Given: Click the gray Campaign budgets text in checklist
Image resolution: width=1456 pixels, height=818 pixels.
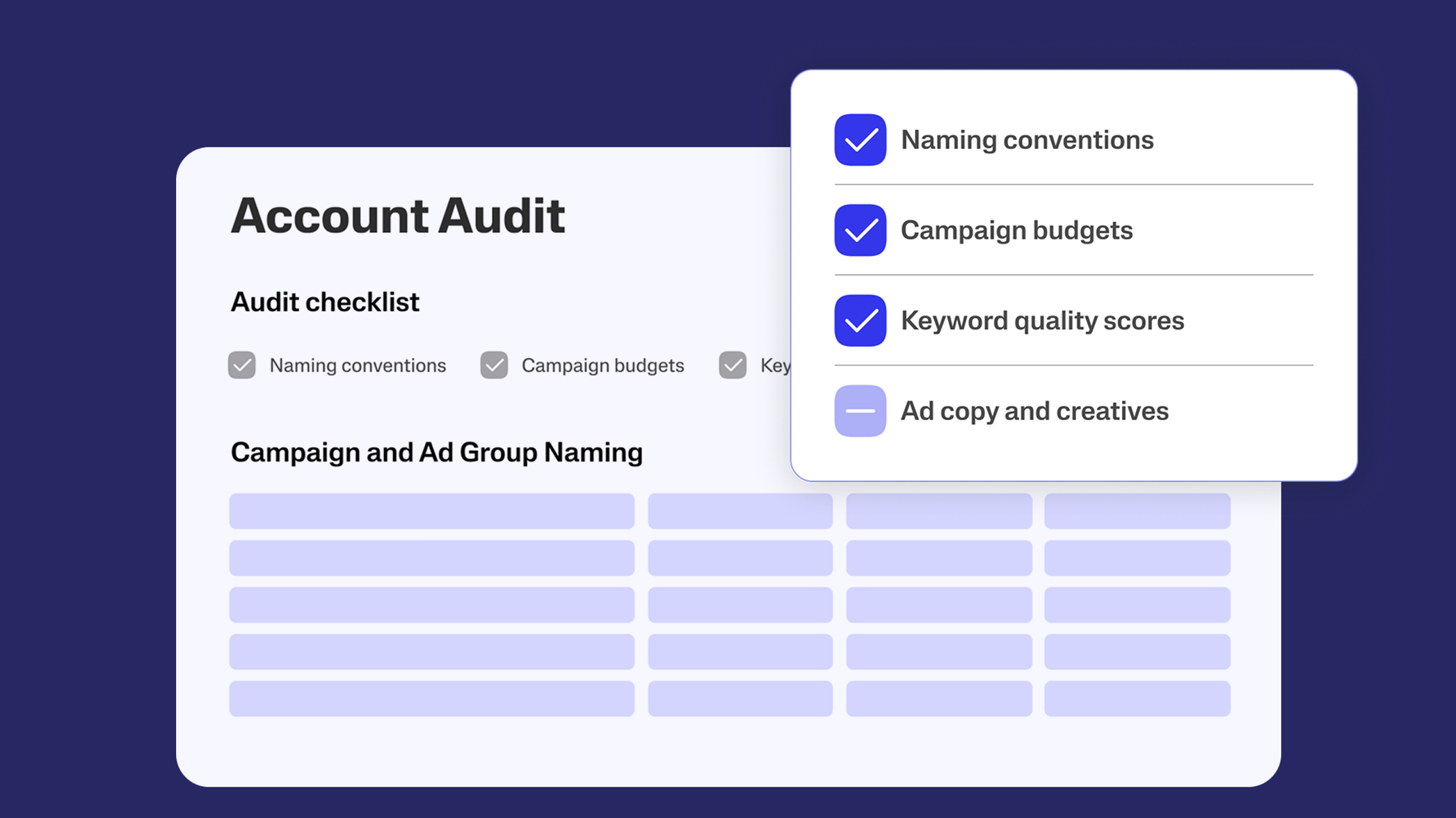Looking at the screenshot, I should 602,365.
